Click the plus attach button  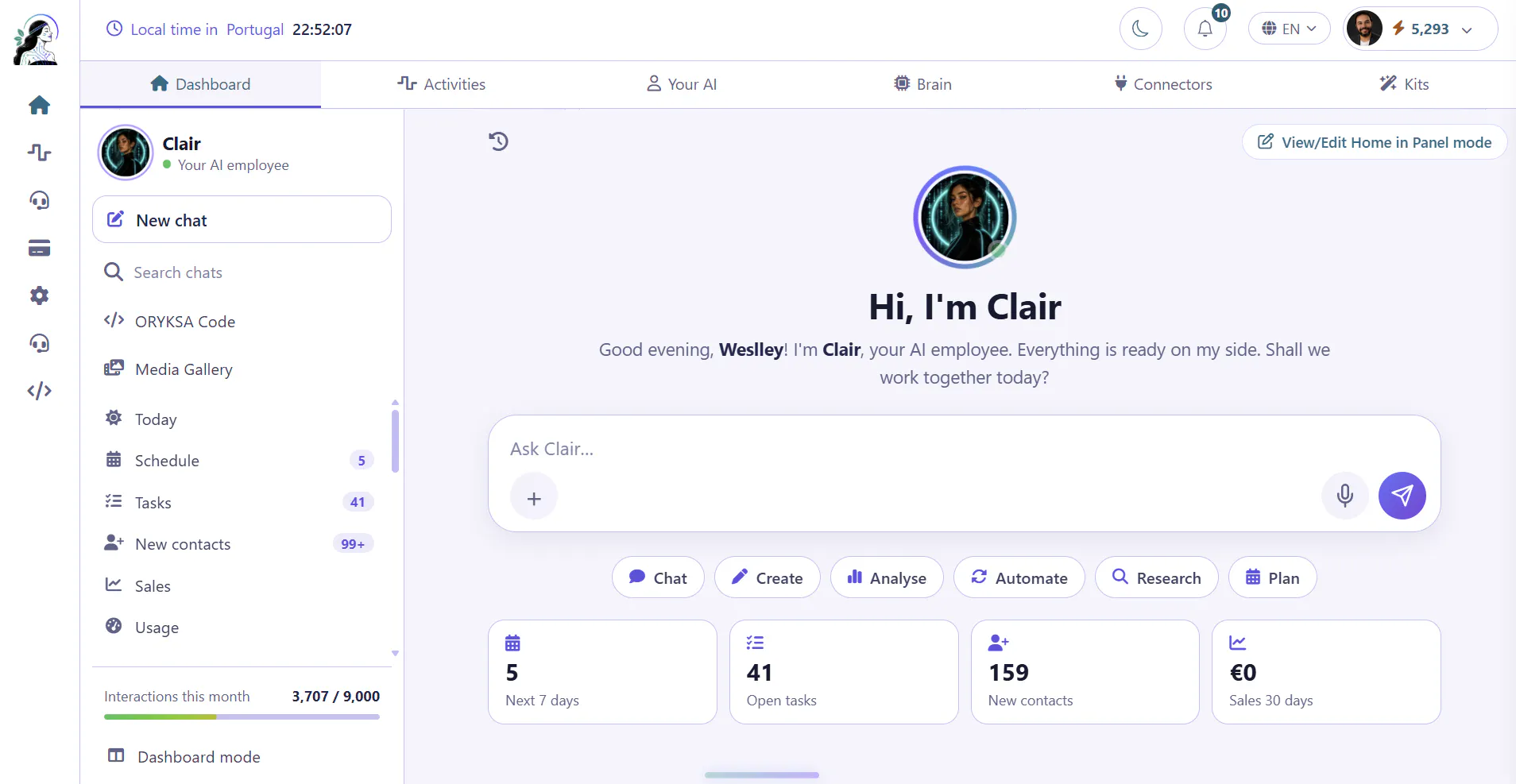coord(534,496)
